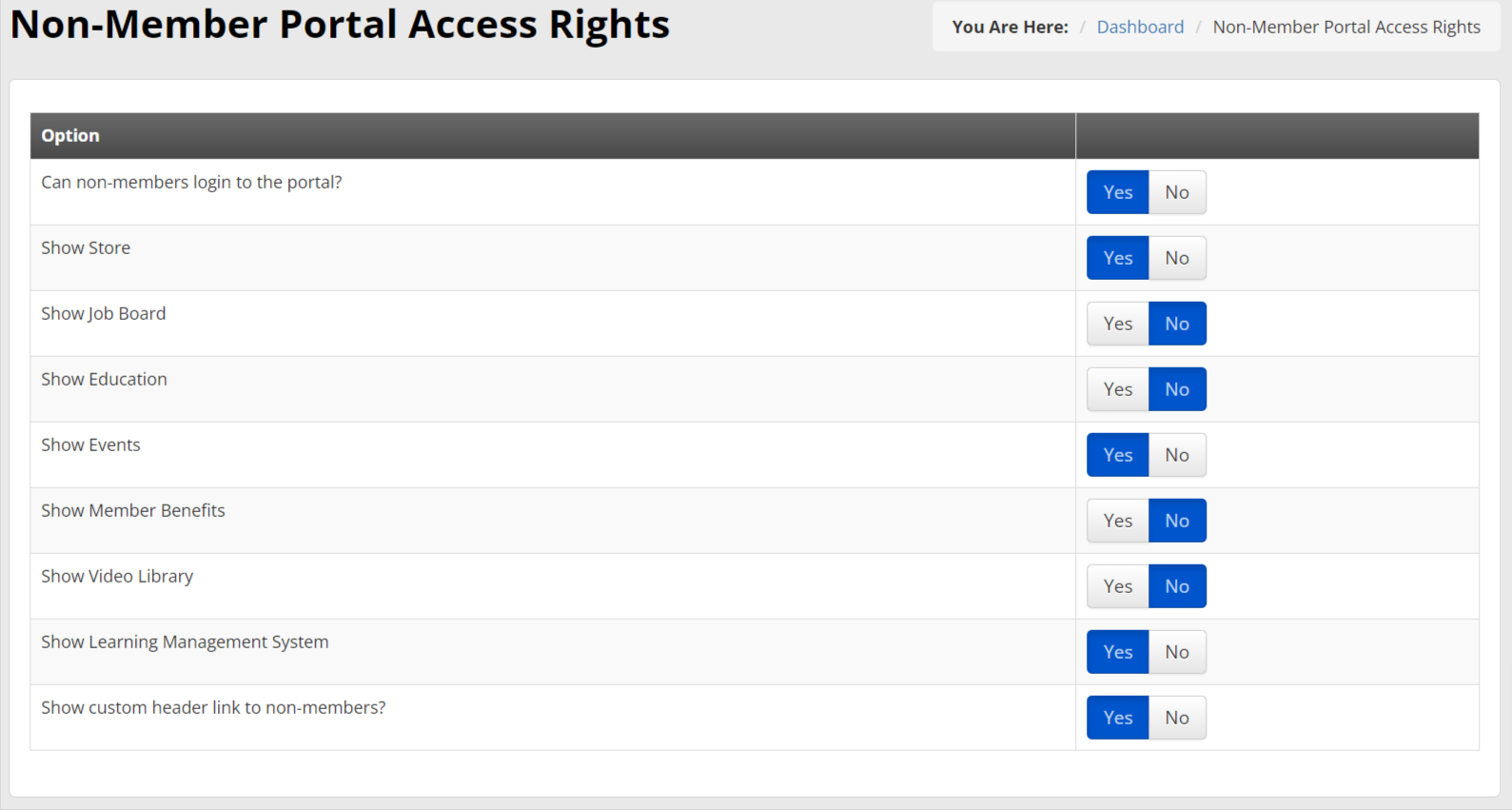Enable Show Member Benefits with Yes

coord(1117,521)
